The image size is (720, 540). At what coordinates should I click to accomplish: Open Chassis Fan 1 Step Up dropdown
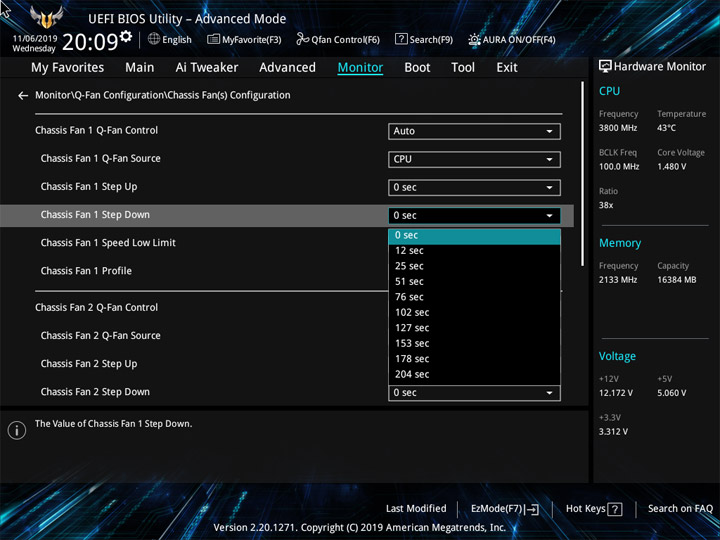[474, 187]
